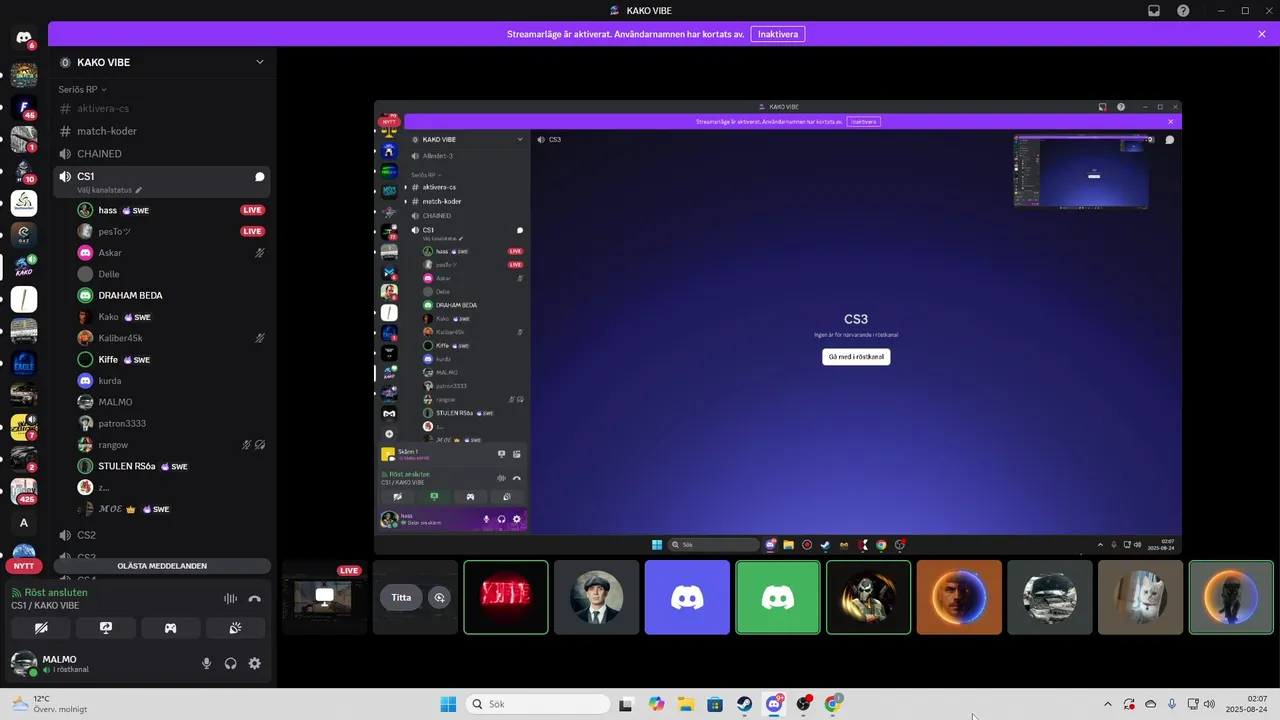The image size is (1280, 720).
Task: Click Titta to watch the stream
Action: (401, 597)
